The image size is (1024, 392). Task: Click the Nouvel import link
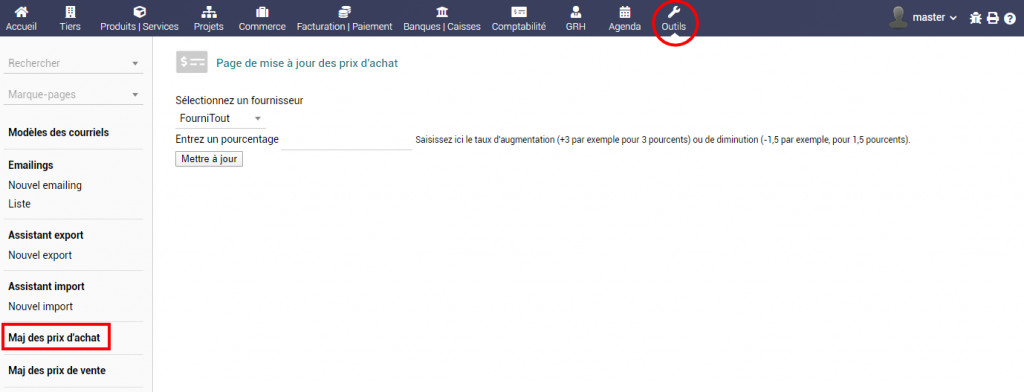click(x=40, y=306)
